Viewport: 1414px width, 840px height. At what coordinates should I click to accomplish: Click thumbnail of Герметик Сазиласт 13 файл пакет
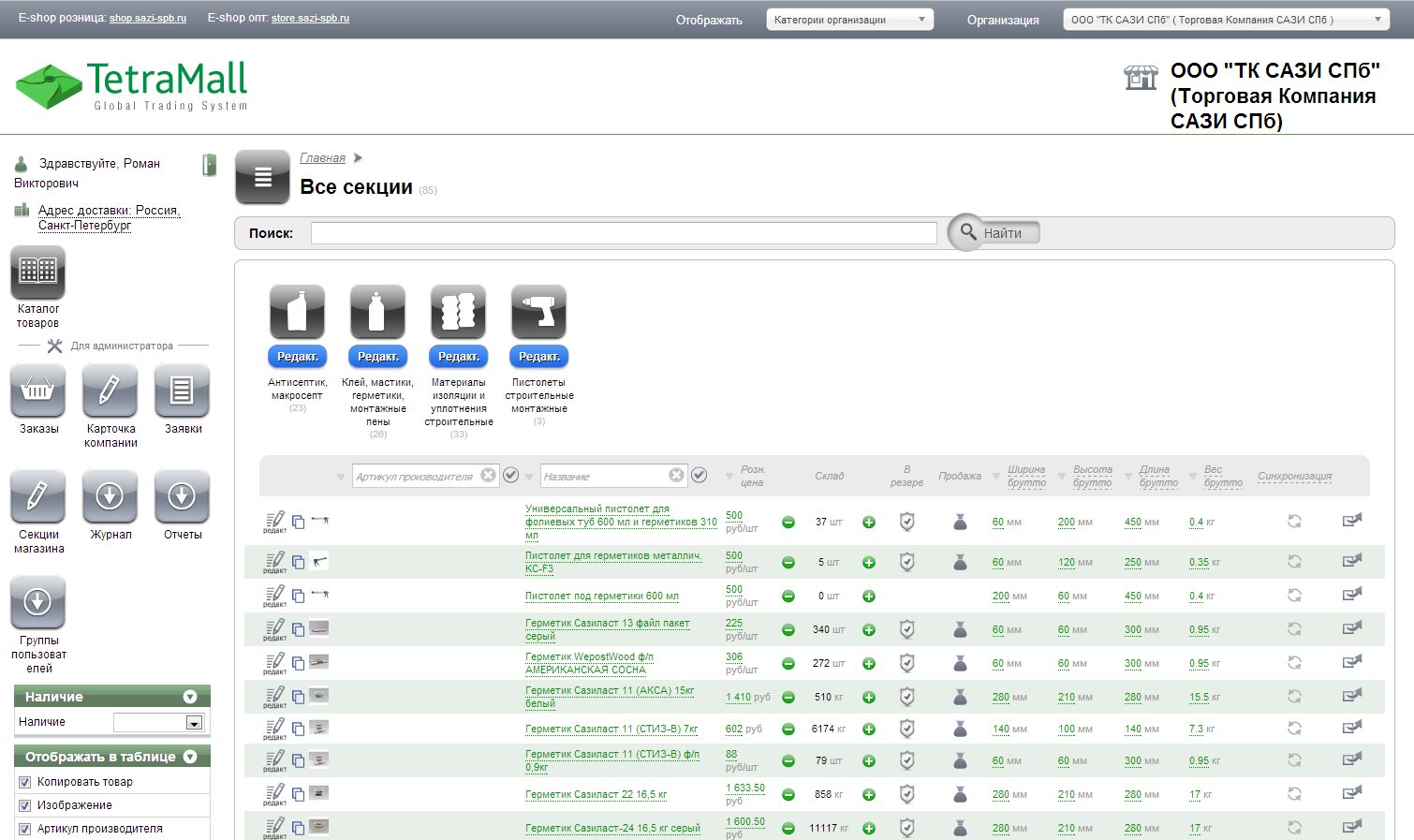tap(318, 628)
